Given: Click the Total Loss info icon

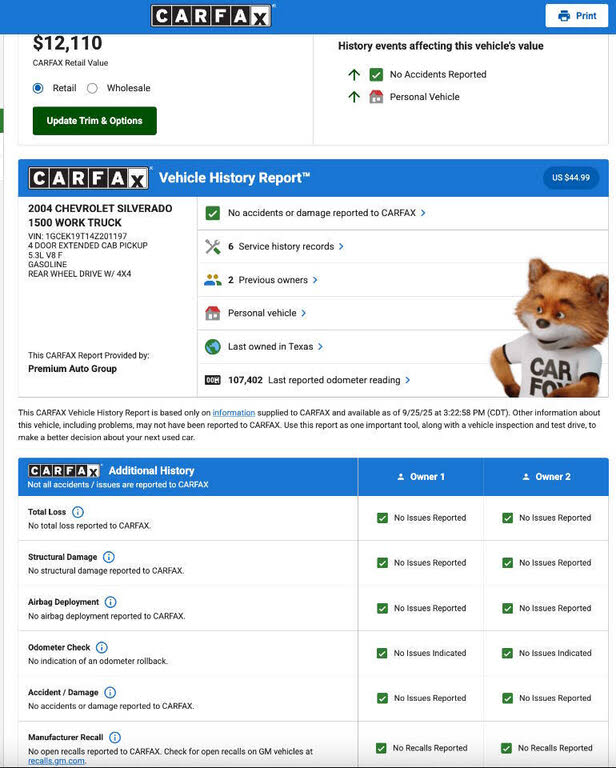Looking at the screenshot, I should pyautogui.click(x=78, y=512).
